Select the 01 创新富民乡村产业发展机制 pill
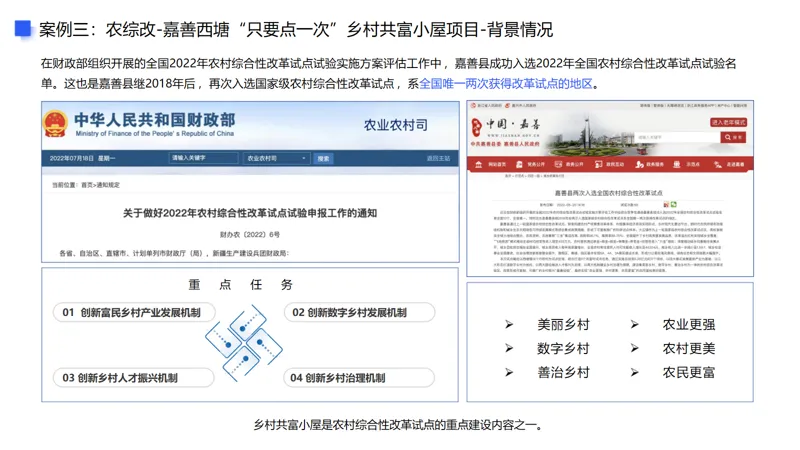 pos(134,312)
